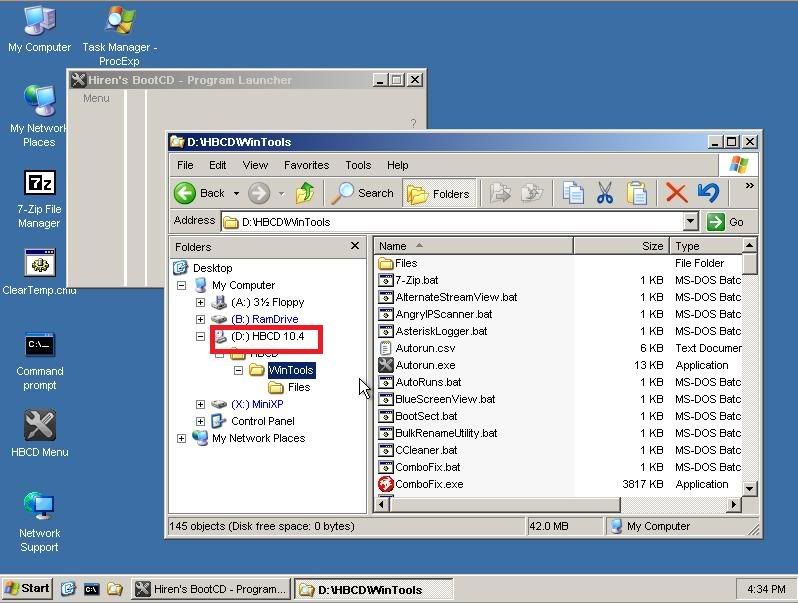The width and height of the screenshot is (798, 603).
Task: Click the Forward arrow toolbar button
Action: (259, 193)
